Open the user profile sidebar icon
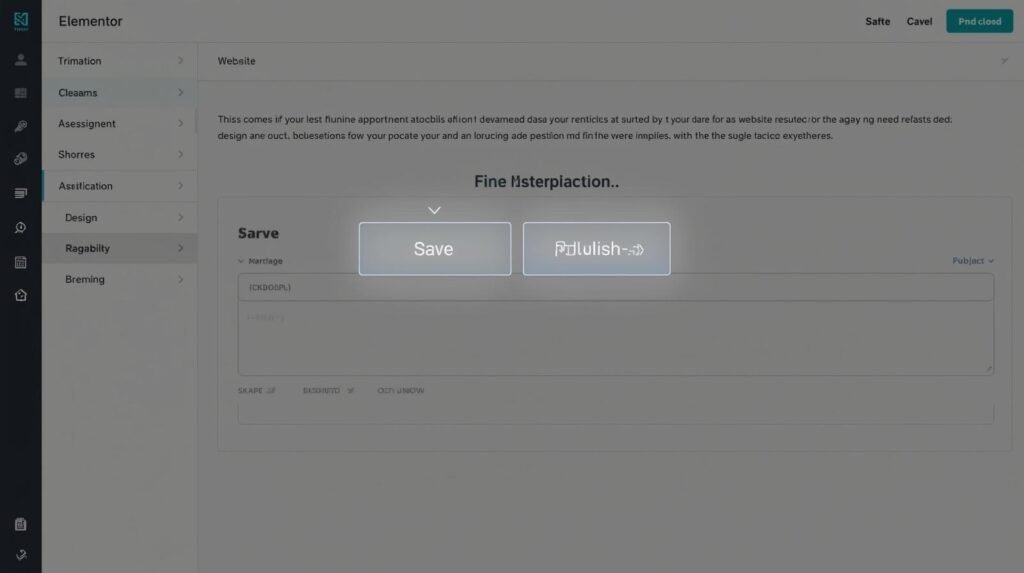Viewport: 1024px width, 573px height. tap(21, 60)
